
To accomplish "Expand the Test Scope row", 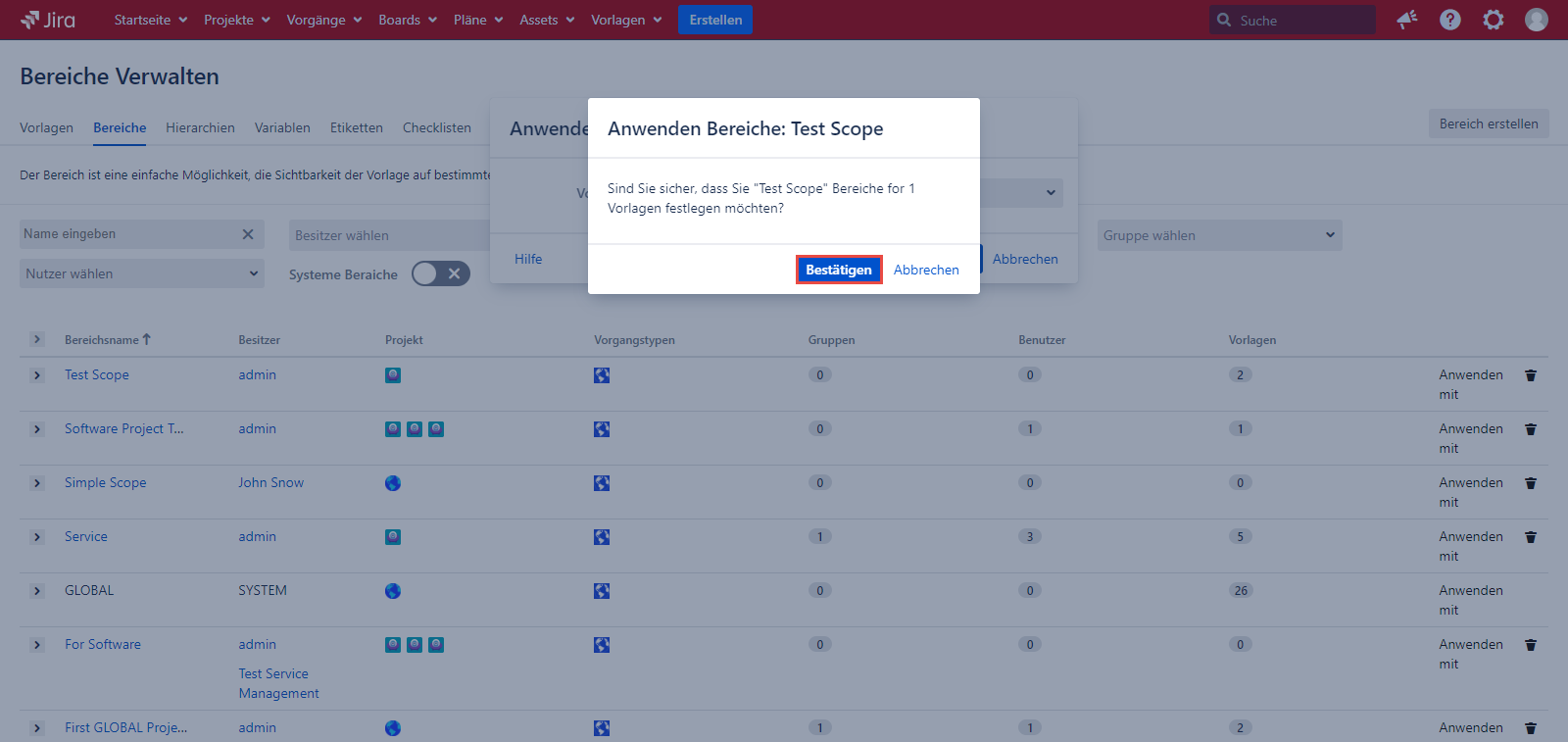I will [x=37, y=375].
